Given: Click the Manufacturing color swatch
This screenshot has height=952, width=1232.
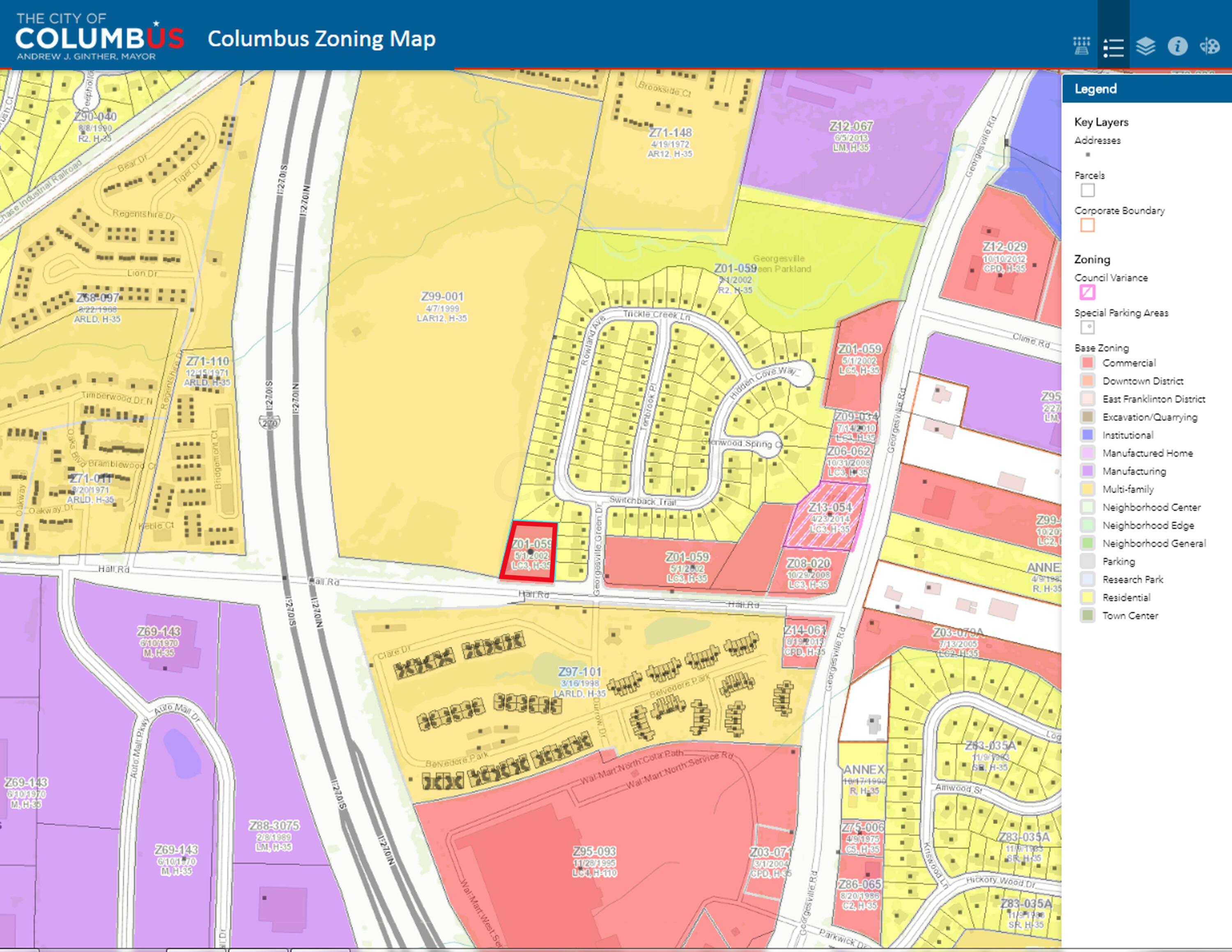Looking at the screenshot, I should 1087,471.
